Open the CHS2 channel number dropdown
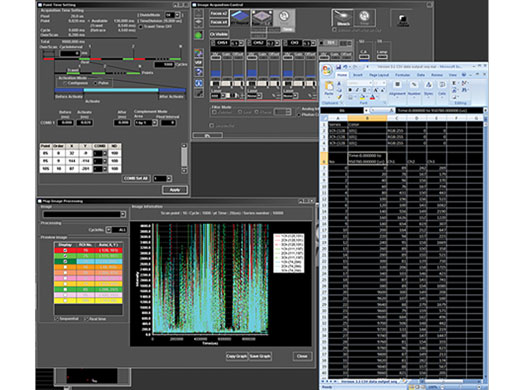The image size is (520, 390). coord(277,43)
